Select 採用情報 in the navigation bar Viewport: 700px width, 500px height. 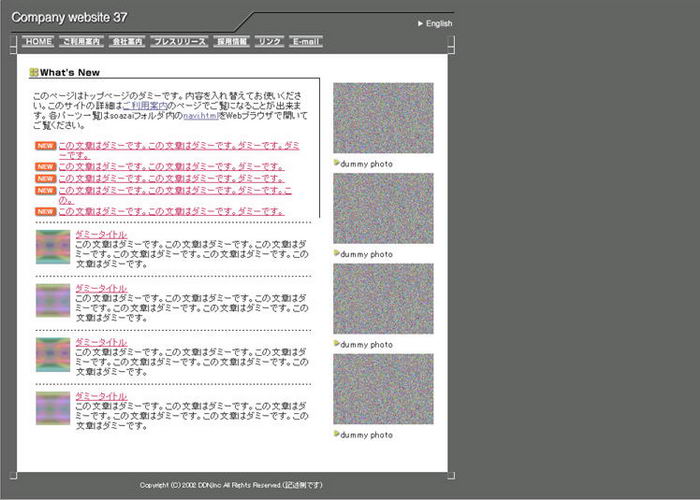[232, 42]
